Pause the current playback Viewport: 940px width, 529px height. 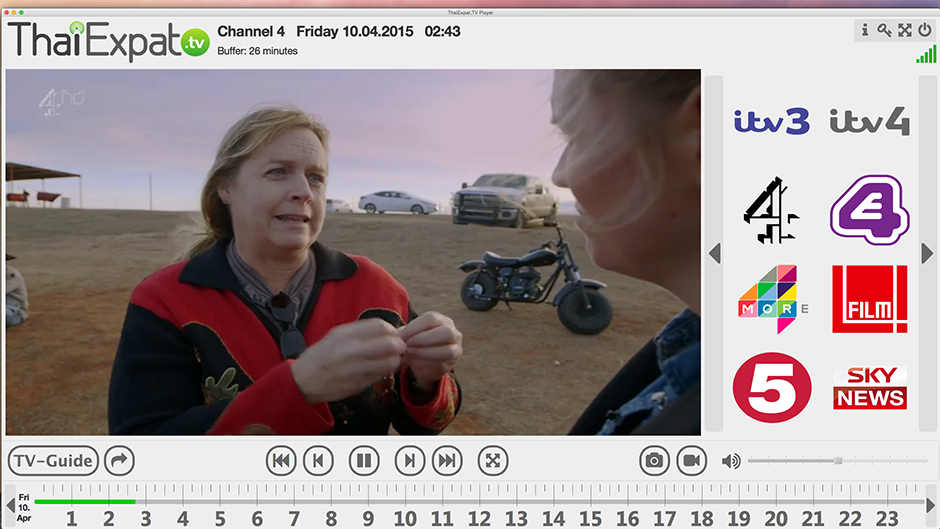[x=364, y=461]
